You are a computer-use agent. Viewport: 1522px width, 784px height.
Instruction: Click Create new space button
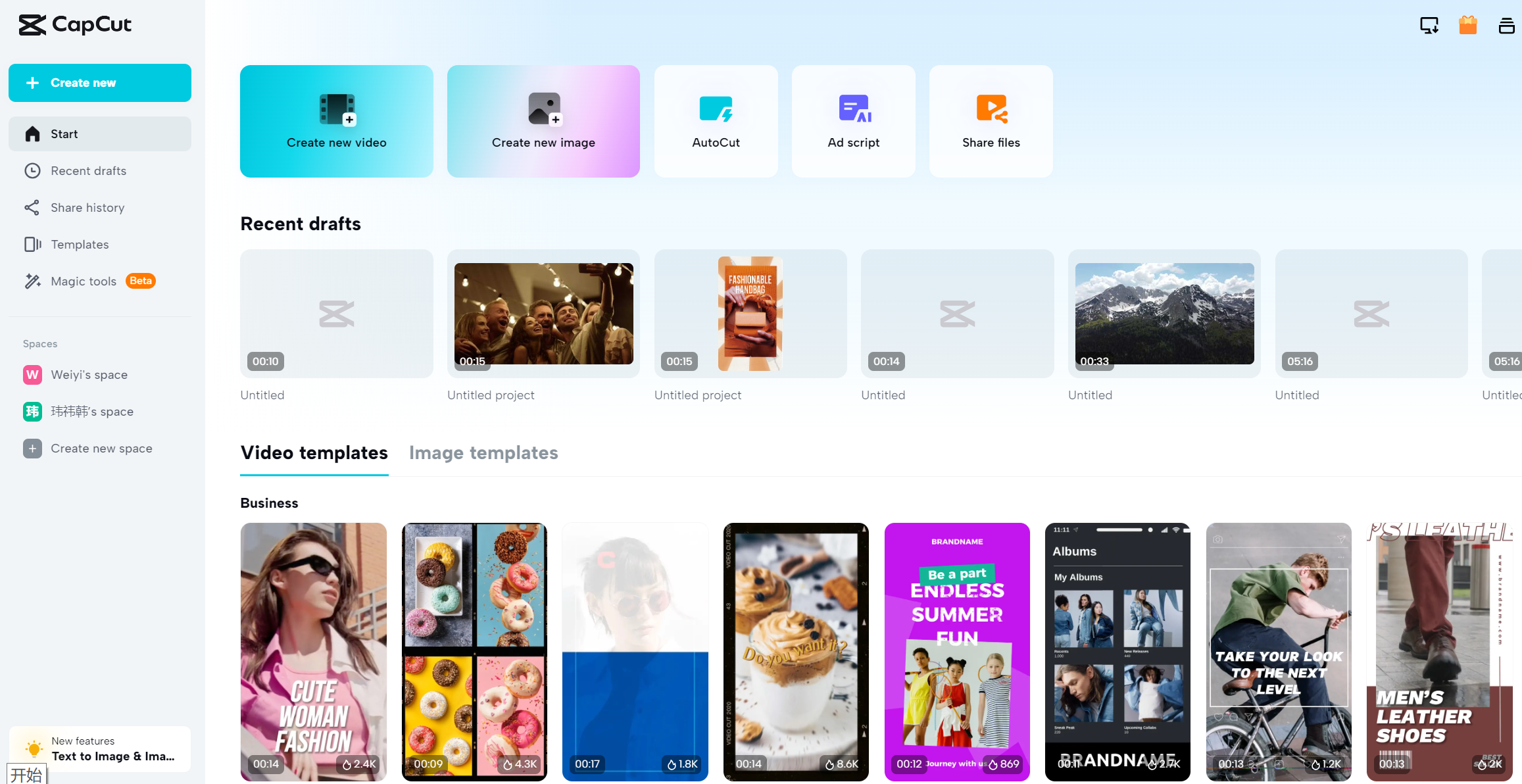[101, 447]
